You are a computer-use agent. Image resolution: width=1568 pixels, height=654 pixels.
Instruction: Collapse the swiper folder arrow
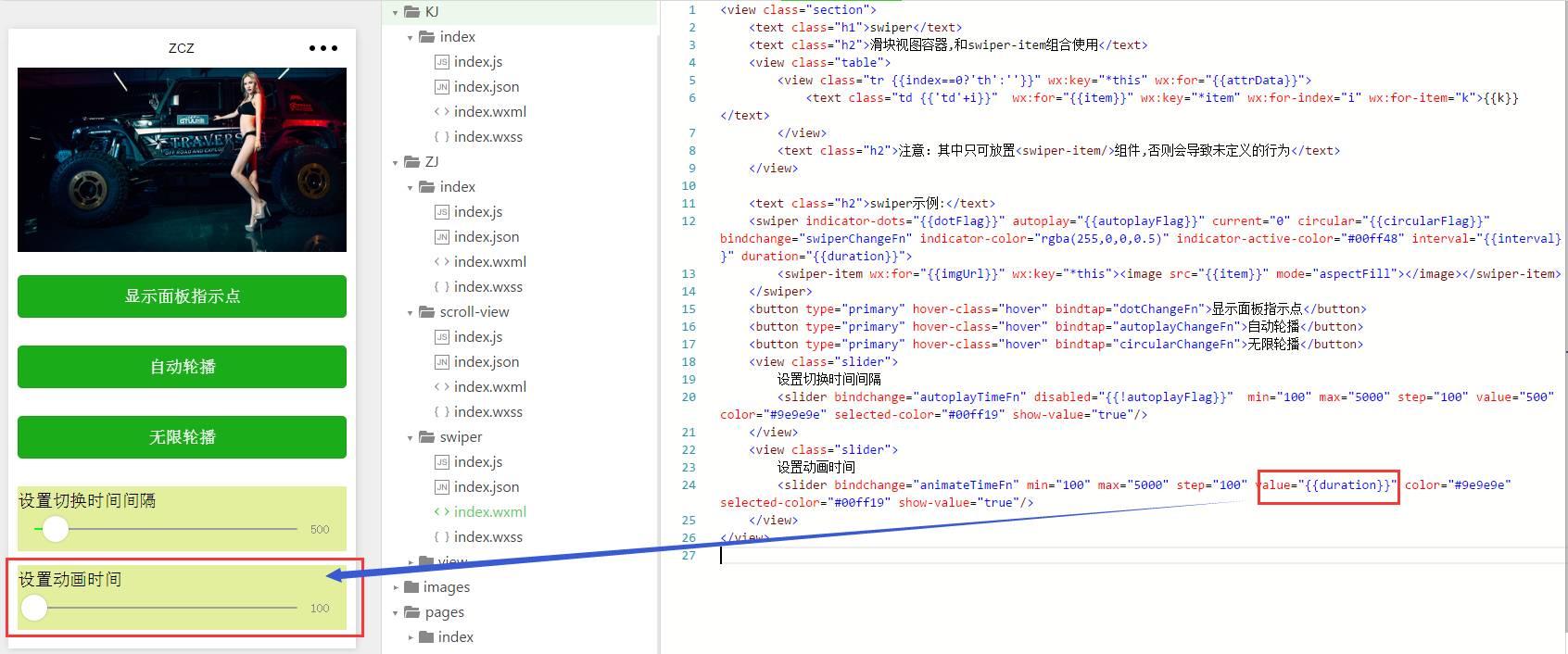[411, 438]
